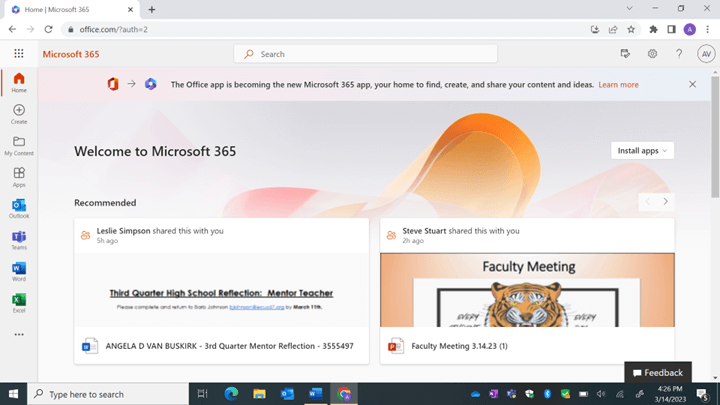Image resolution: width=720 pixels, height=405 pixels.
Task: Go to Home in the sidebar
Action: 19,82
